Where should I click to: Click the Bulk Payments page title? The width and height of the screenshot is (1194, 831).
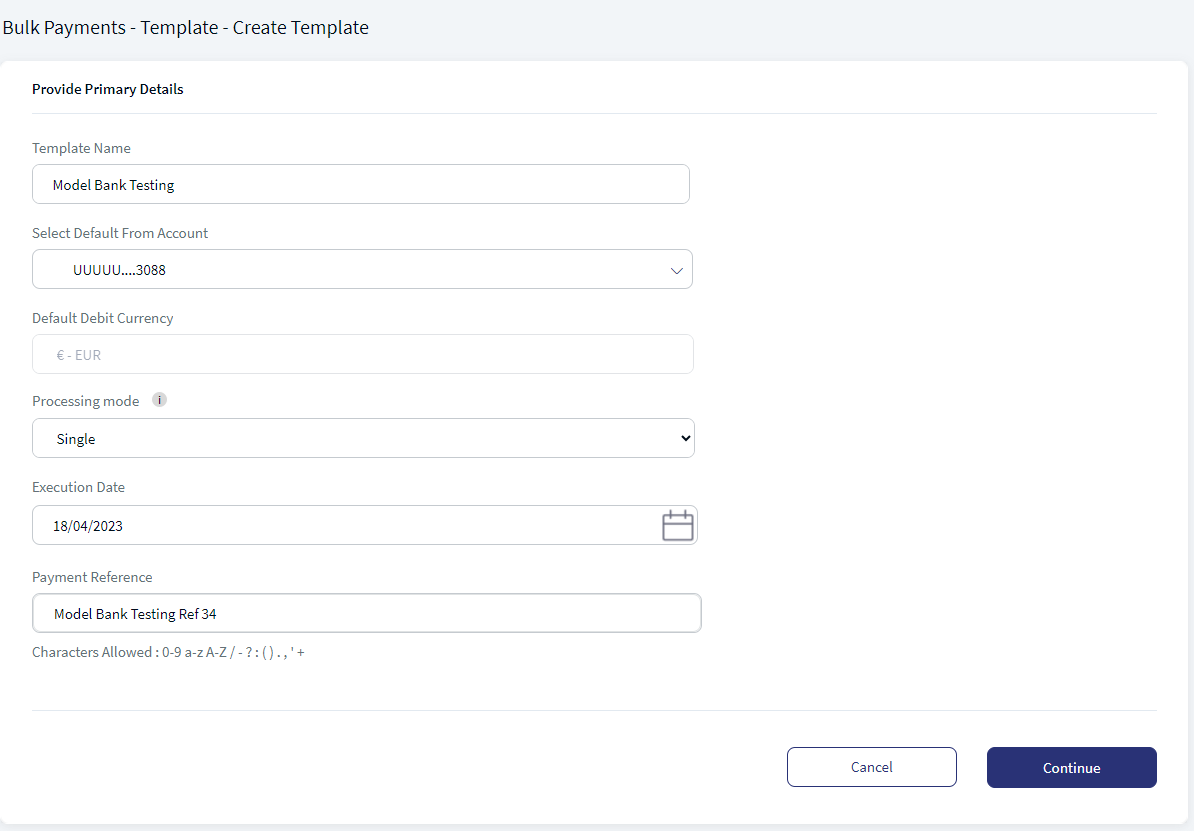pyautogui.click(x=186, y=27)
